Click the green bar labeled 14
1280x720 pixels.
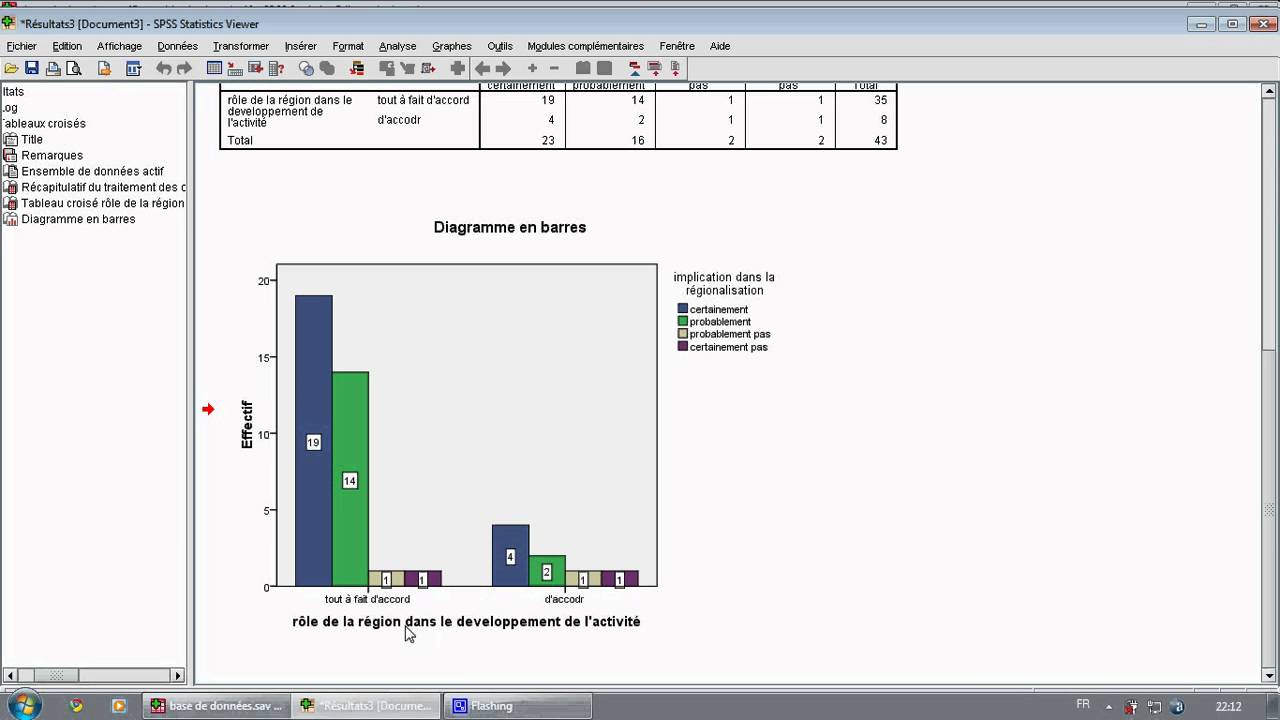pos(350,479)
